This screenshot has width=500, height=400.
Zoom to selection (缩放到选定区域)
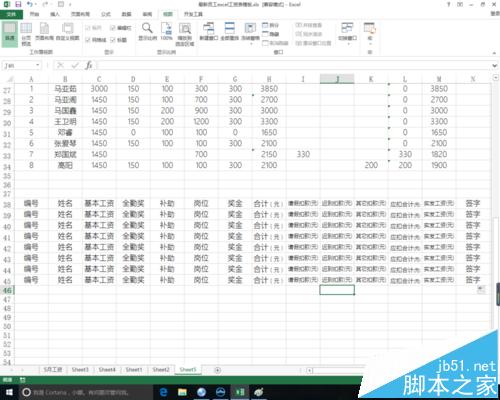[x=185, y=34]
